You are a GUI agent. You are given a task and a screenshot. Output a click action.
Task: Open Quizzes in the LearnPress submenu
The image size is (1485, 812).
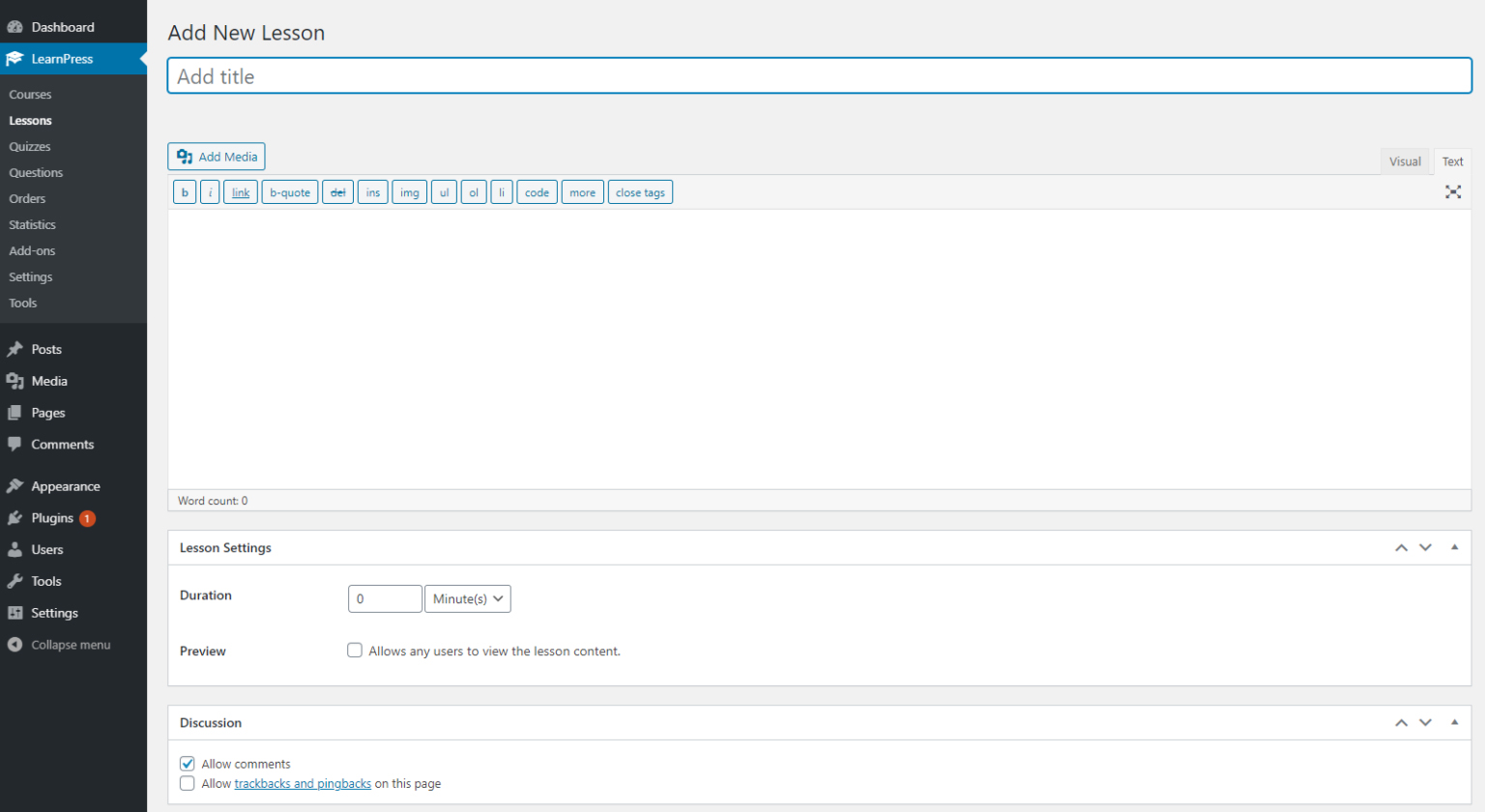(x=30, y=147)
